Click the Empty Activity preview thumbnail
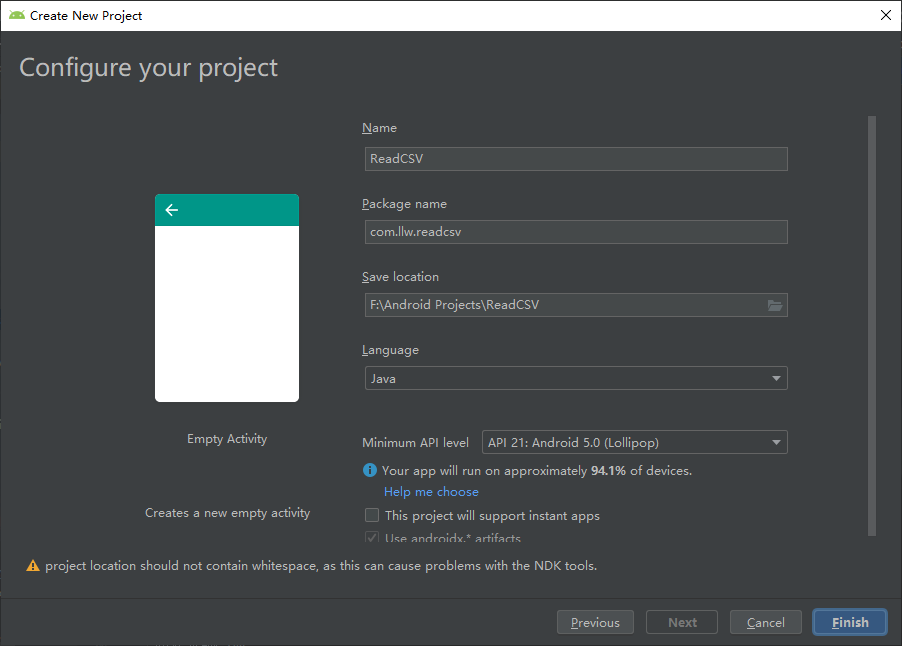 tap(227, 298)
